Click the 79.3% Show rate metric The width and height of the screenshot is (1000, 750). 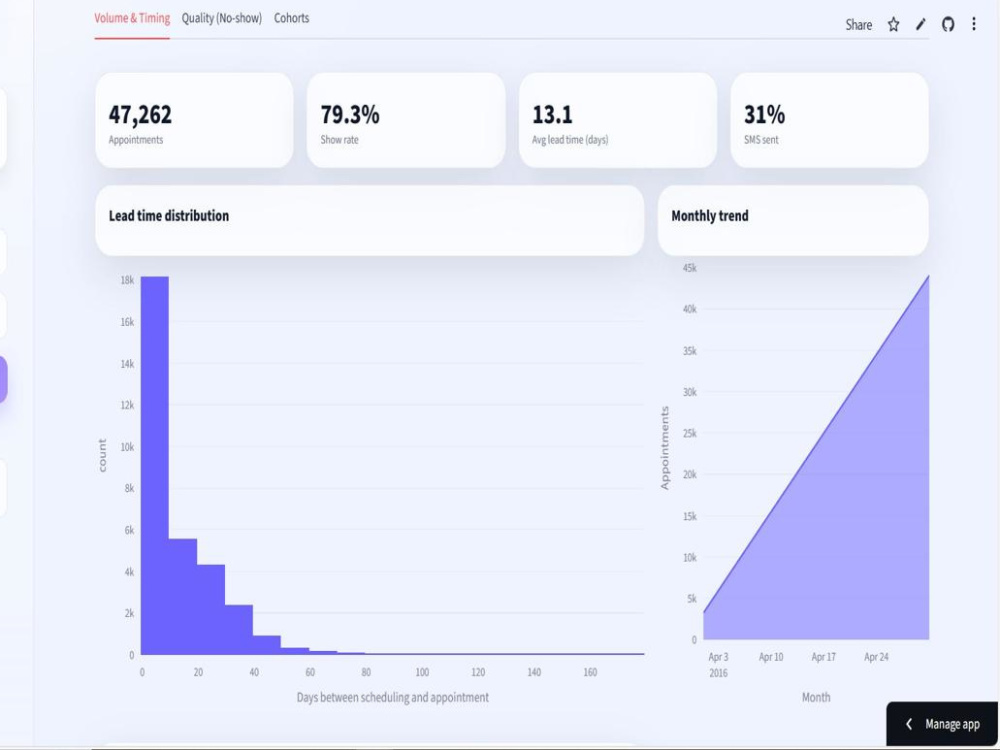(406, 121)
